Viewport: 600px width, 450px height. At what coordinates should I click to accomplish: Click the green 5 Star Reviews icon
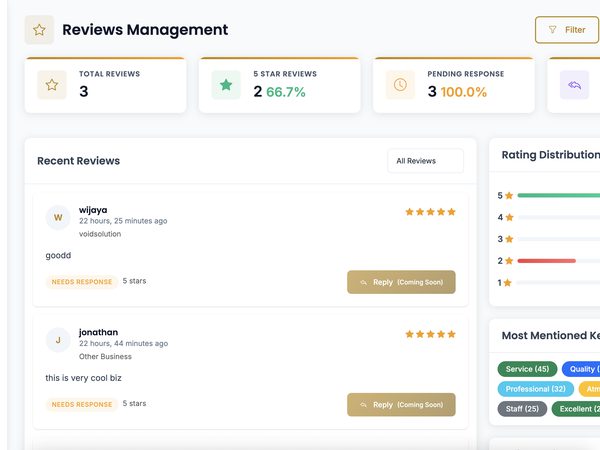[226, 85]
